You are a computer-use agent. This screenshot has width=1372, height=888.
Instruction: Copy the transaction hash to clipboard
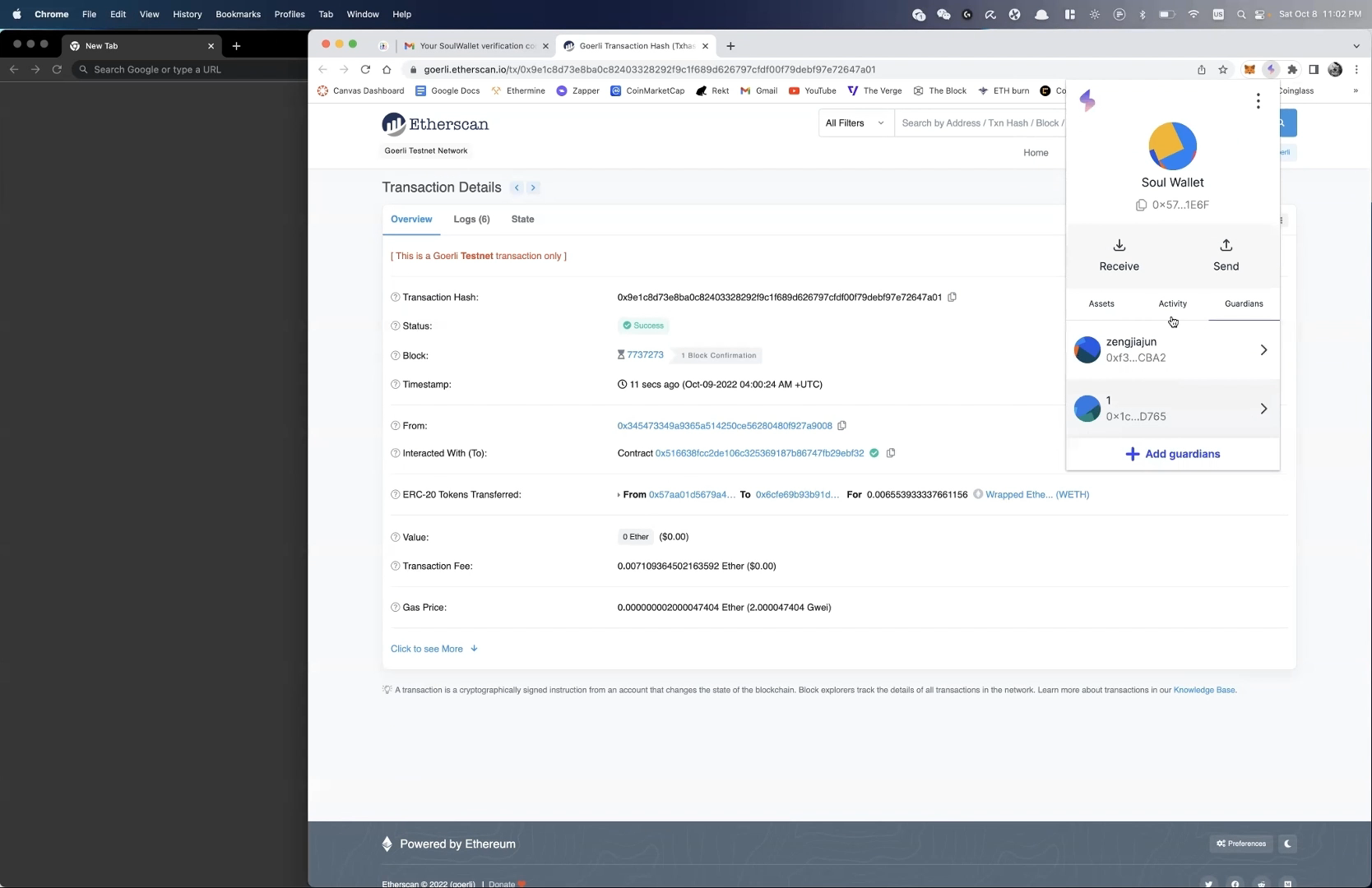click(952, 297)
